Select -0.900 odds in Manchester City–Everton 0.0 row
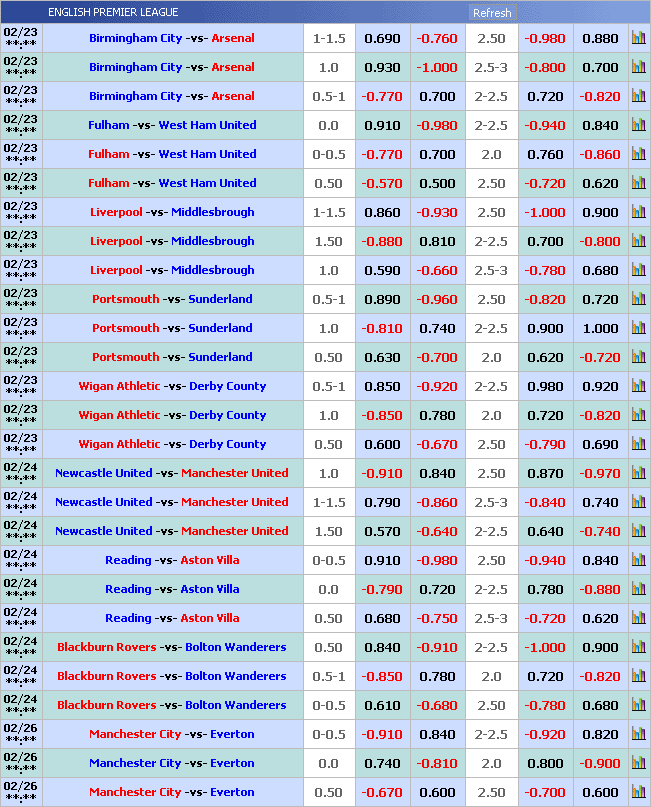Image resolution: width=651 pixels, height=807 pixels. pos(600,764)
